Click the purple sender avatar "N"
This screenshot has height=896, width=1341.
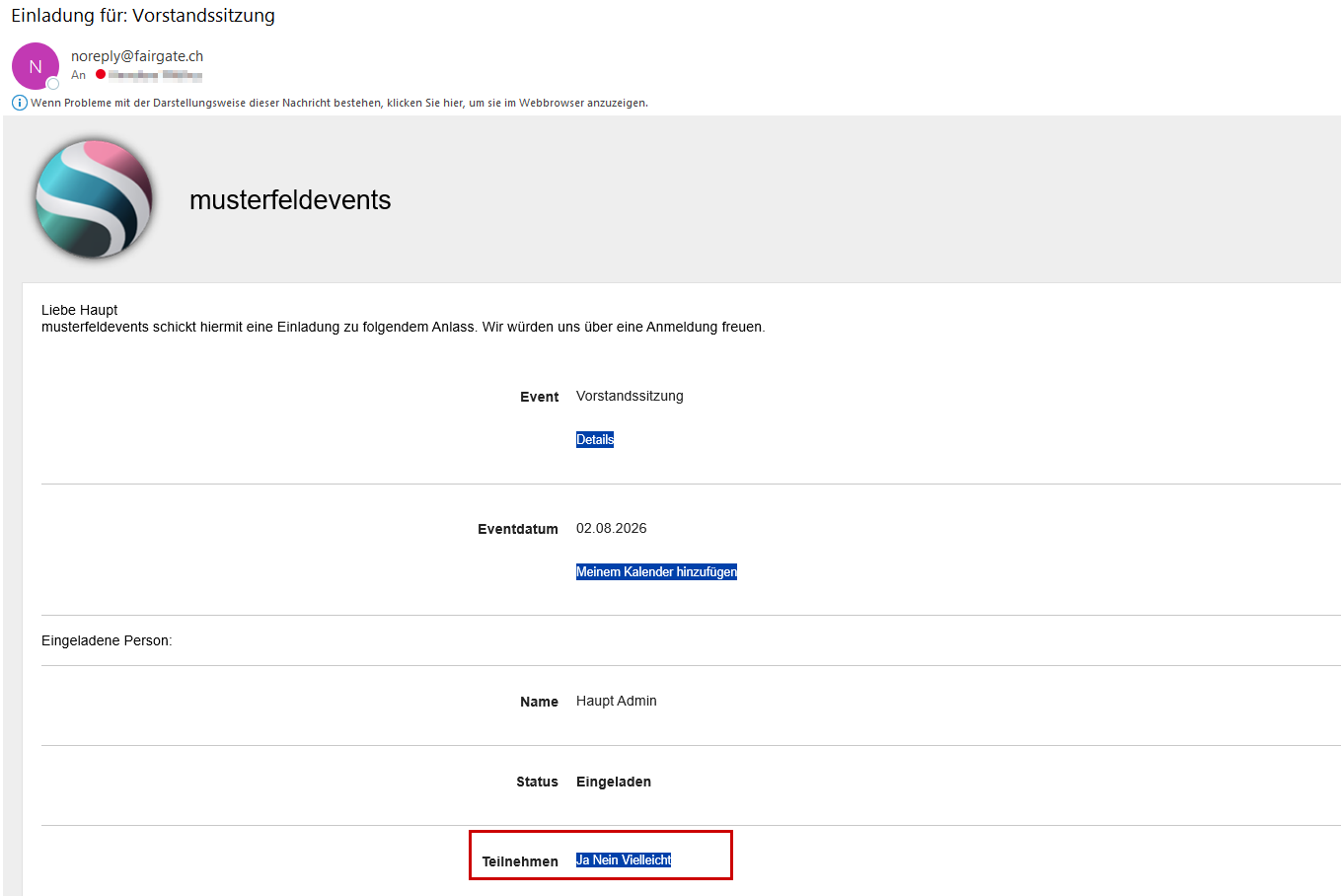pos(35,66)
